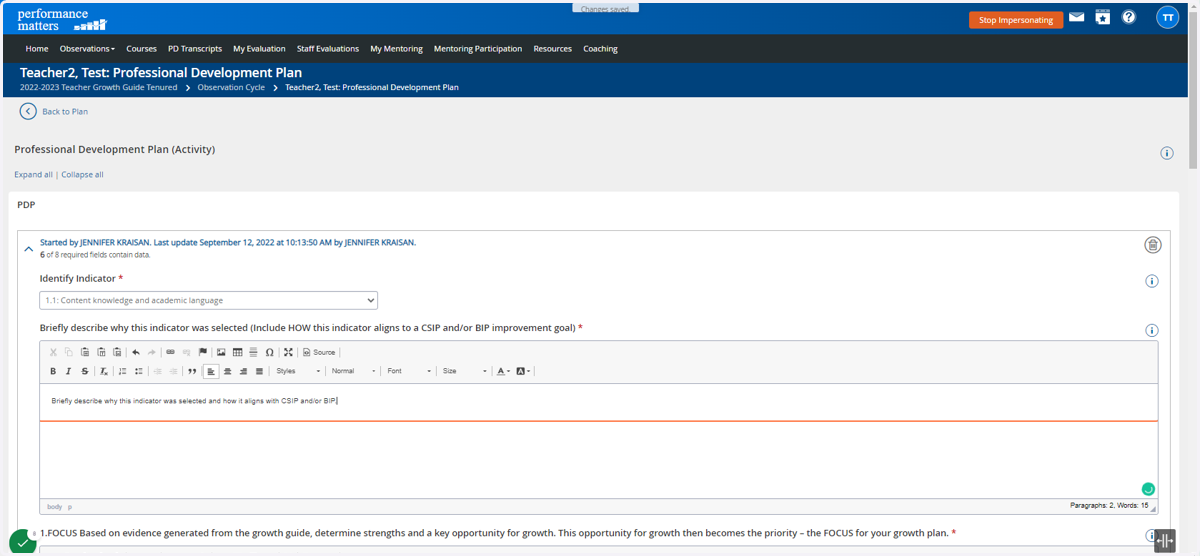Open PD Transcripts
This screenshot has height=556, width=1200.
[x=195, y=48]
